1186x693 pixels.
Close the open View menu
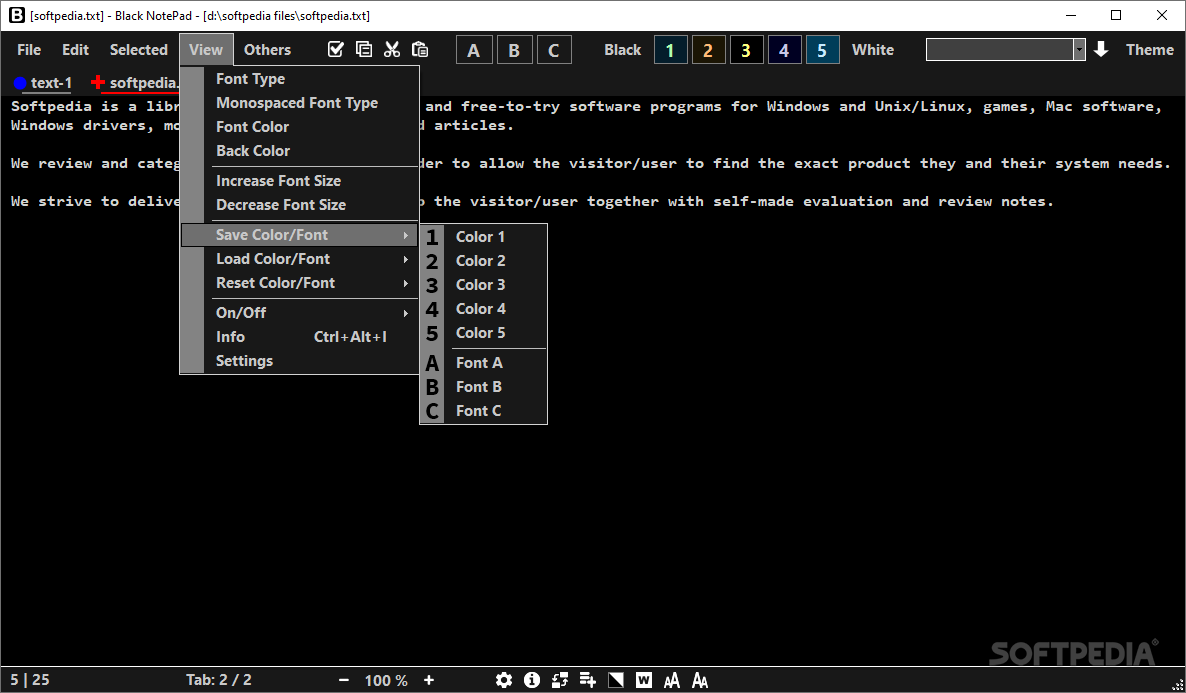click(x=206, y=50)
